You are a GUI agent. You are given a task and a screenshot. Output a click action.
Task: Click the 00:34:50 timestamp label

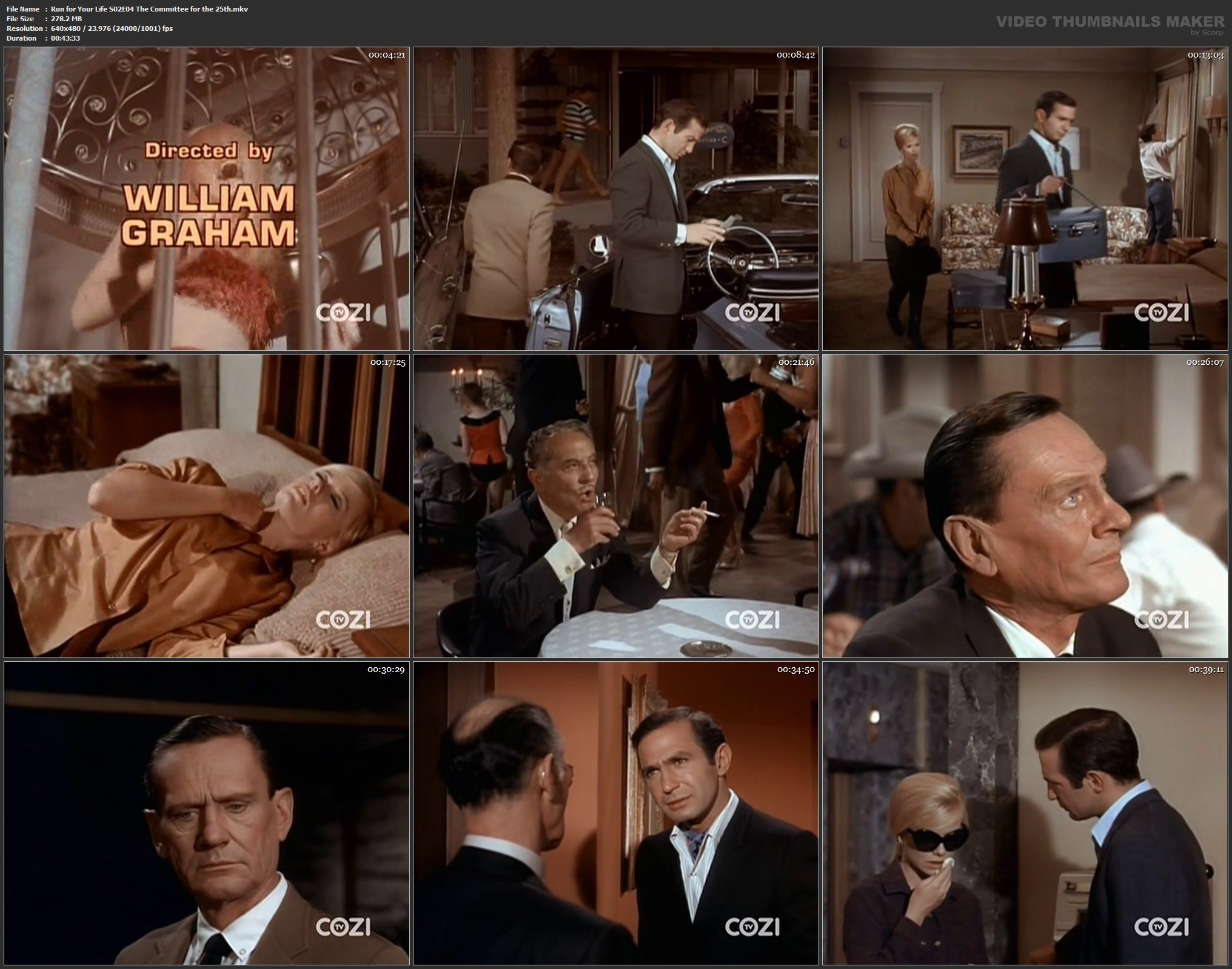point(795,670)
